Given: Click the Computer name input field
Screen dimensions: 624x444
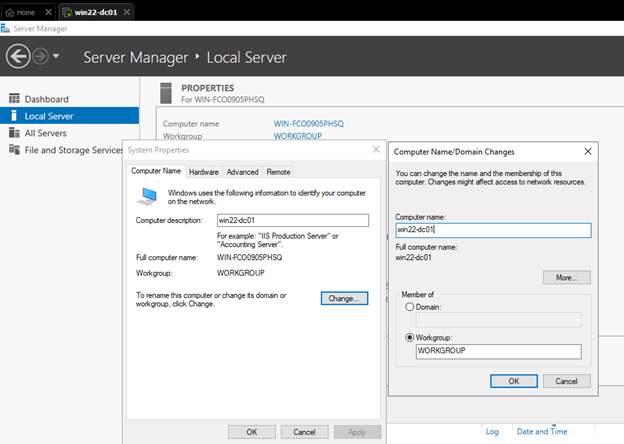Looking at the screenshot, I should [492, 230].
